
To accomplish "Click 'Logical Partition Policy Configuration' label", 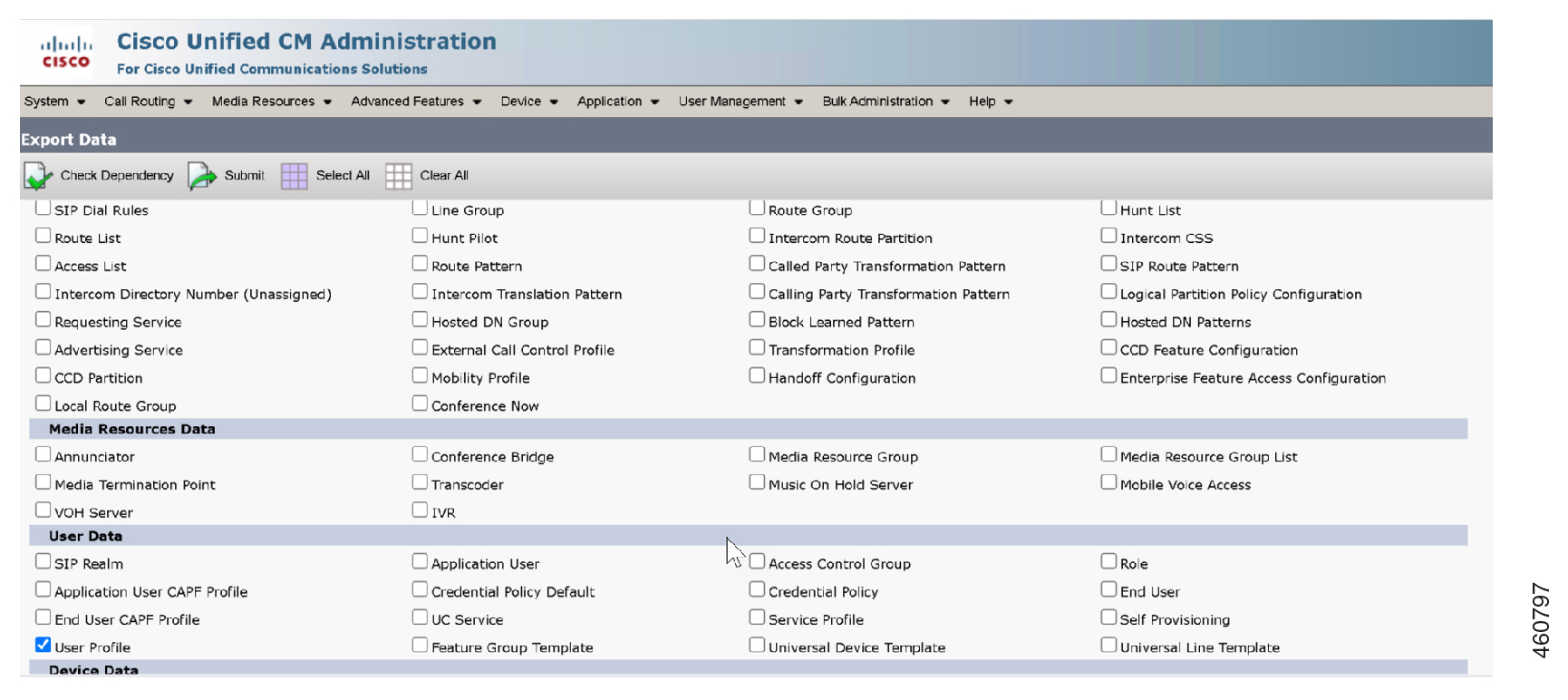I will click(1241, 295).
